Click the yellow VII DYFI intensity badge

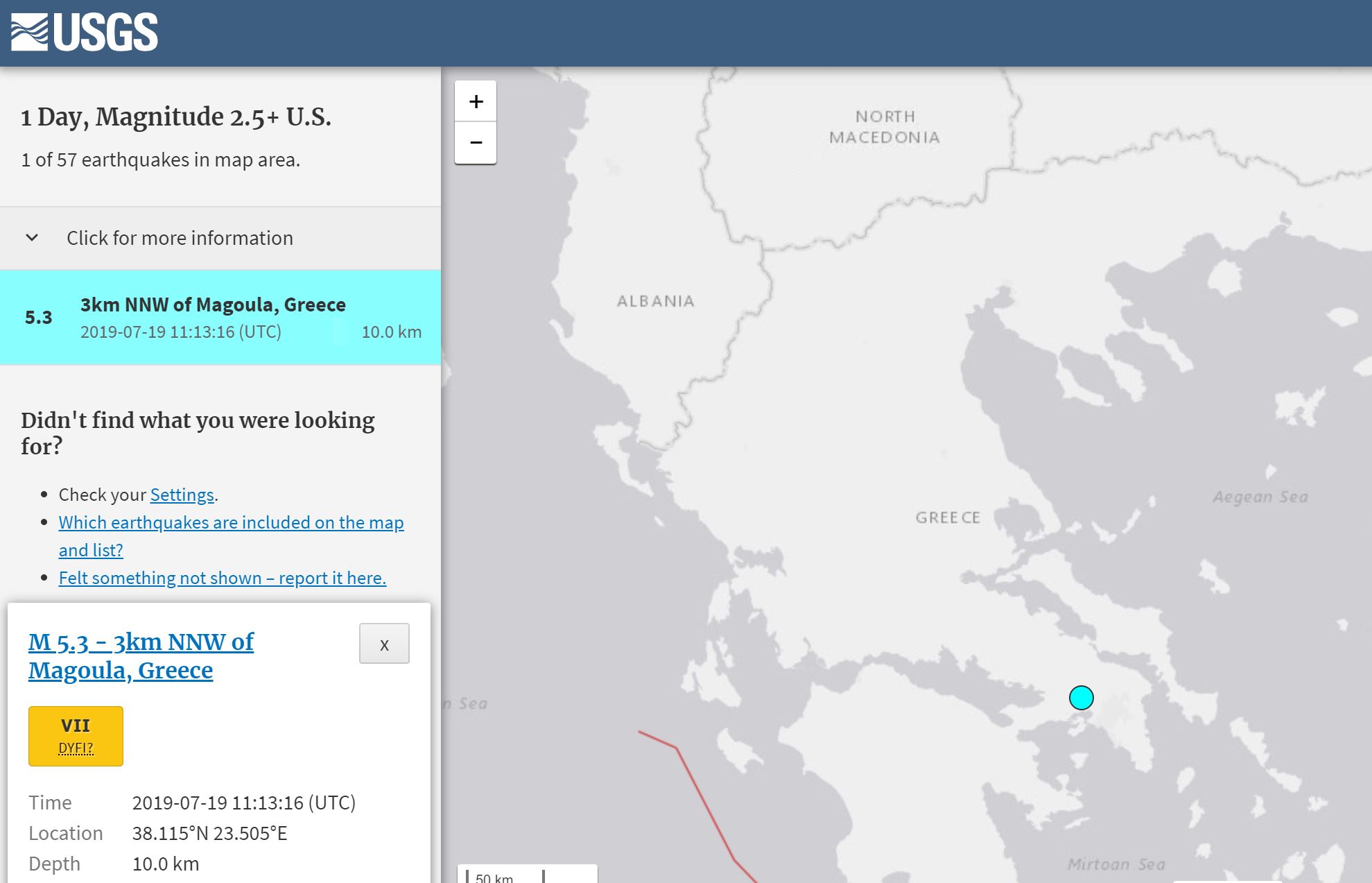pos(76,727)
